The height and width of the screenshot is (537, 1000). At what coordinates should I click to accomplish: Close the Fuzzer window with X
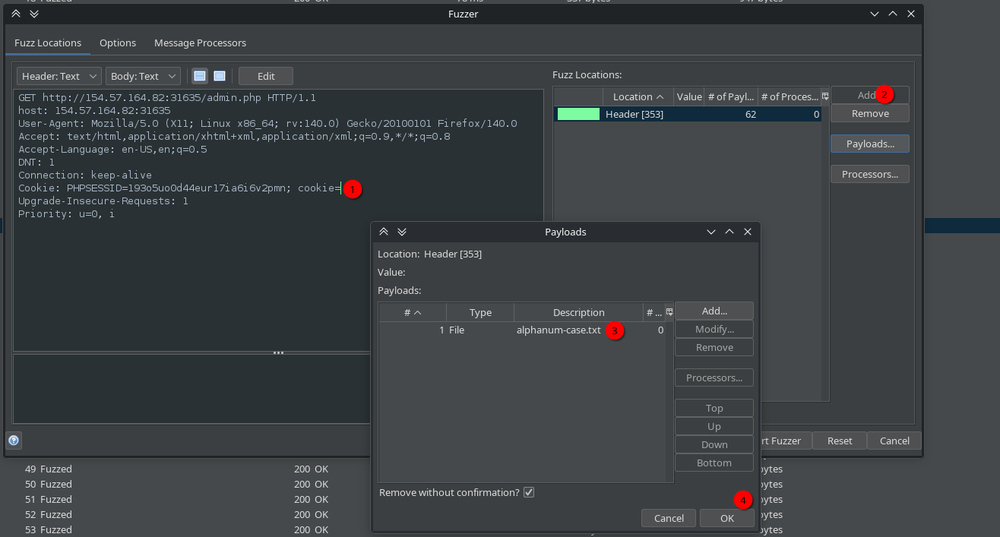(911, 13)
